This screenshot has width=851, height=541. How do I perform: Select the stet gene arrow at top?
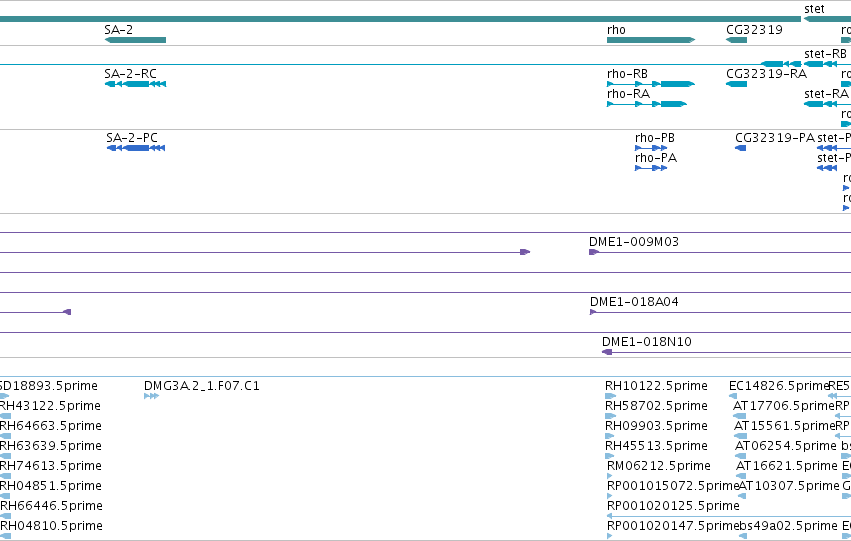point(827,19)
